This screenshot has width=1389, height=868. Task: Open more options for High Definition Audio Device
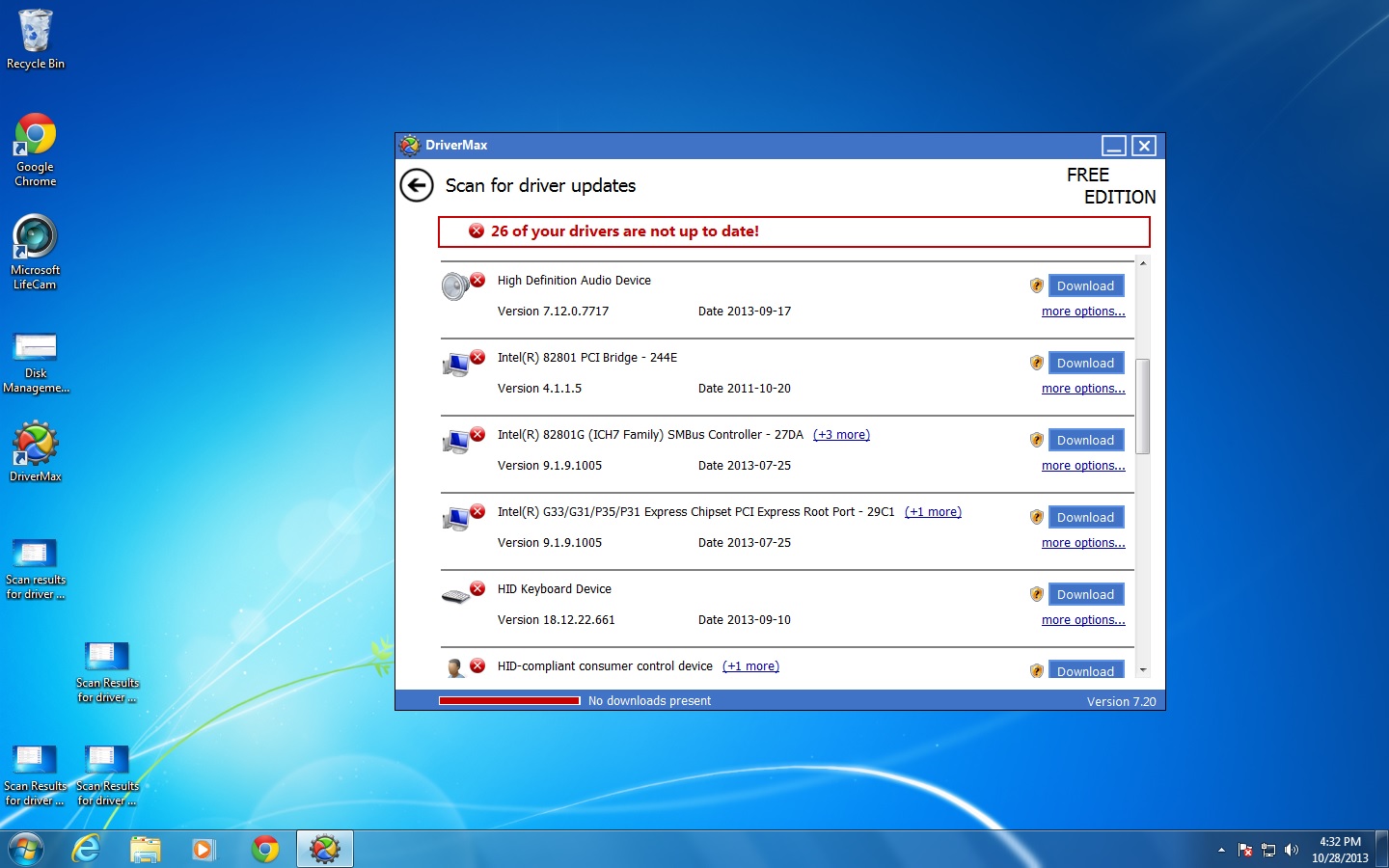(1083, 312)
